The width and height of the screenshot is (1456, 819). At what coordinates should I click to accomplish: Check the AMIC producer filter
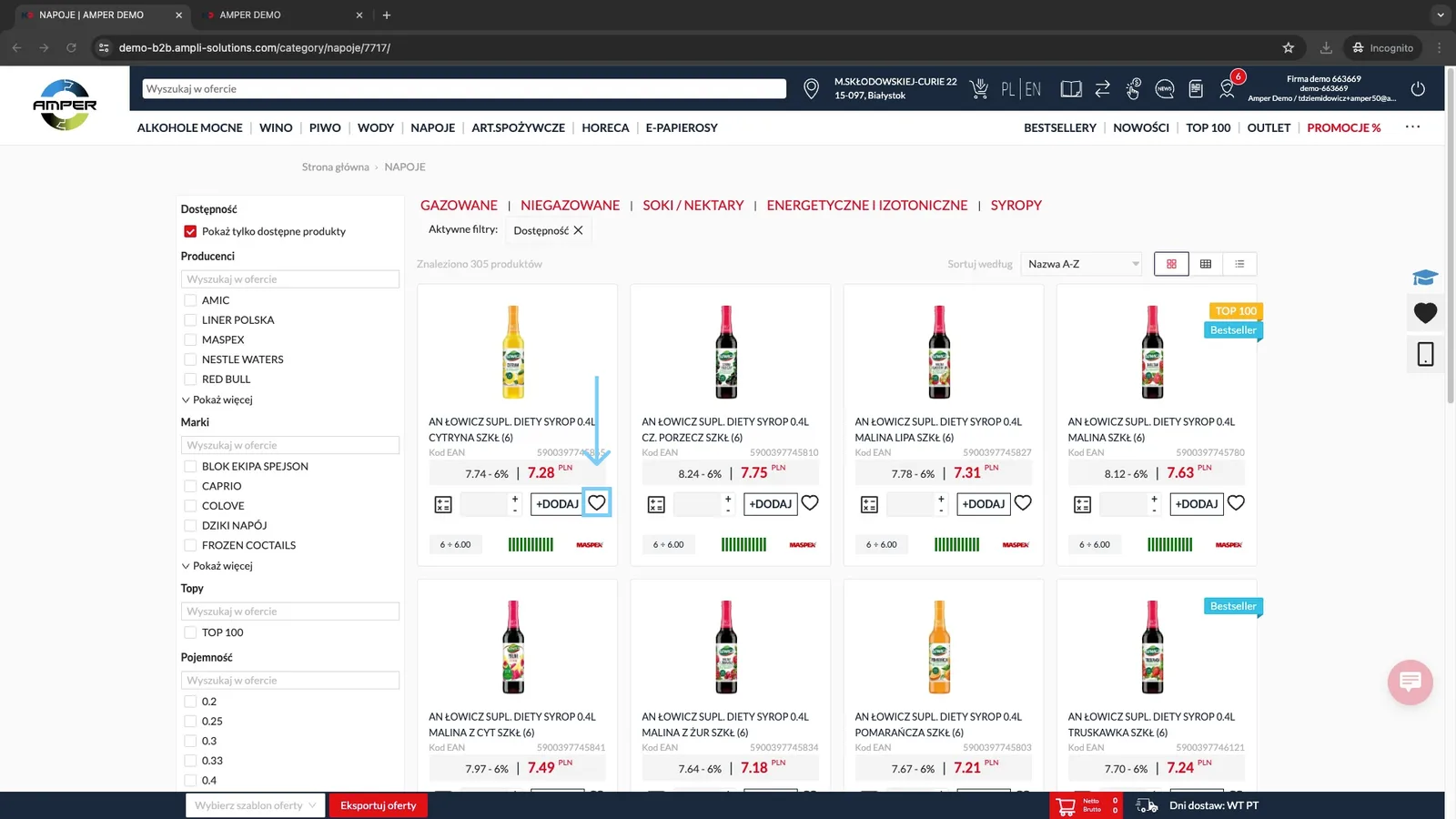click(190, 300)
